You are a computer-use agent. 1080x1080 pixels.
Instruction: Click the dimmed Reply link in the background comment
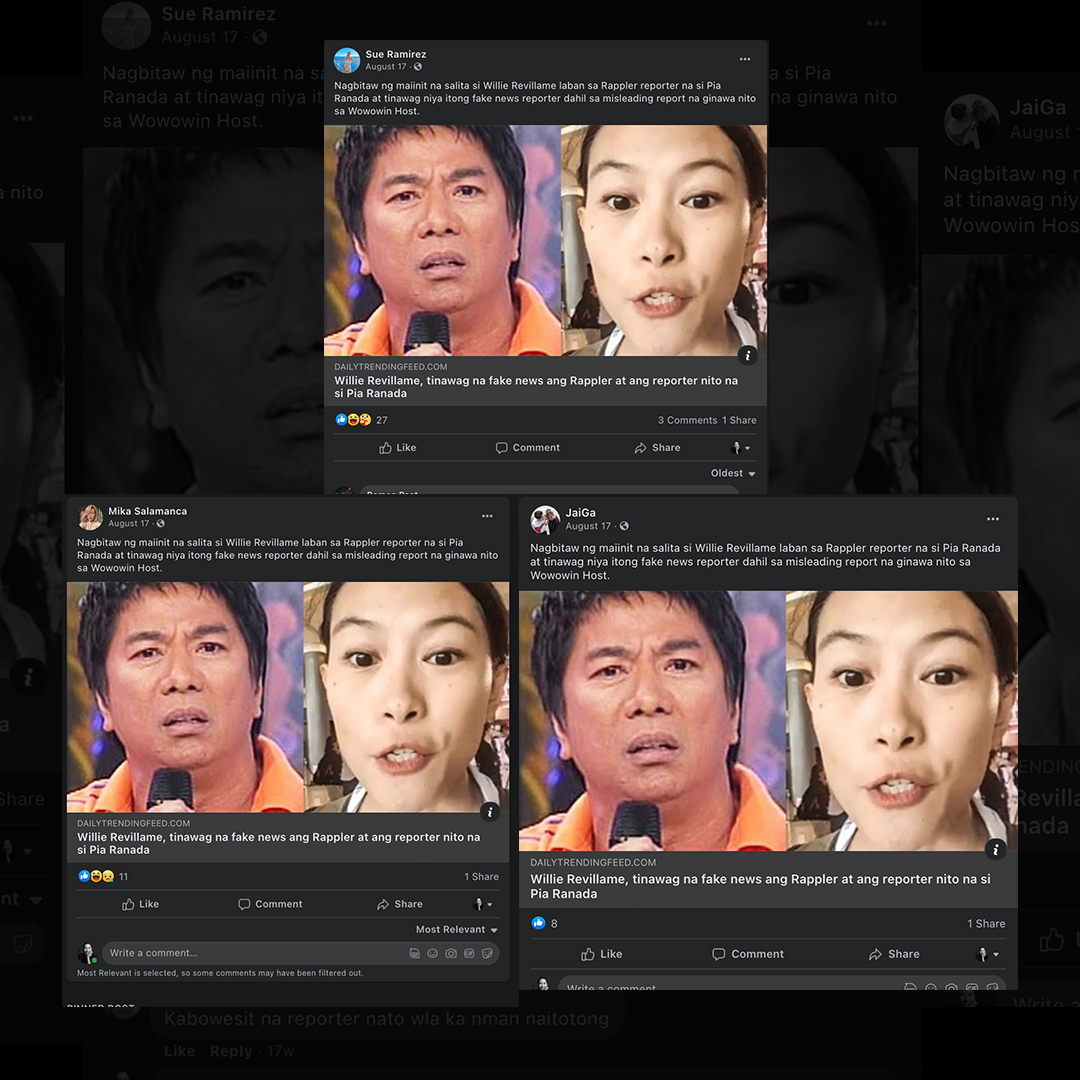(231, 1051)
